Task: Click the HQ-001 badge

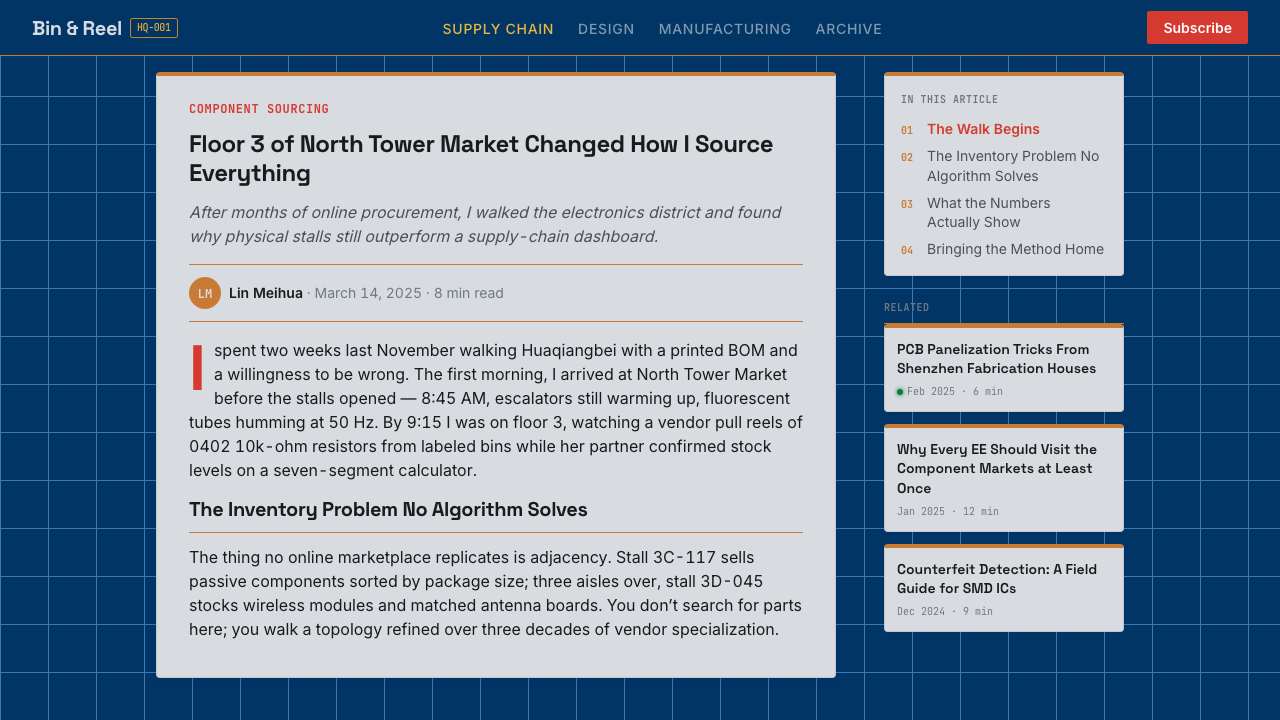Action: coord(154,28)
